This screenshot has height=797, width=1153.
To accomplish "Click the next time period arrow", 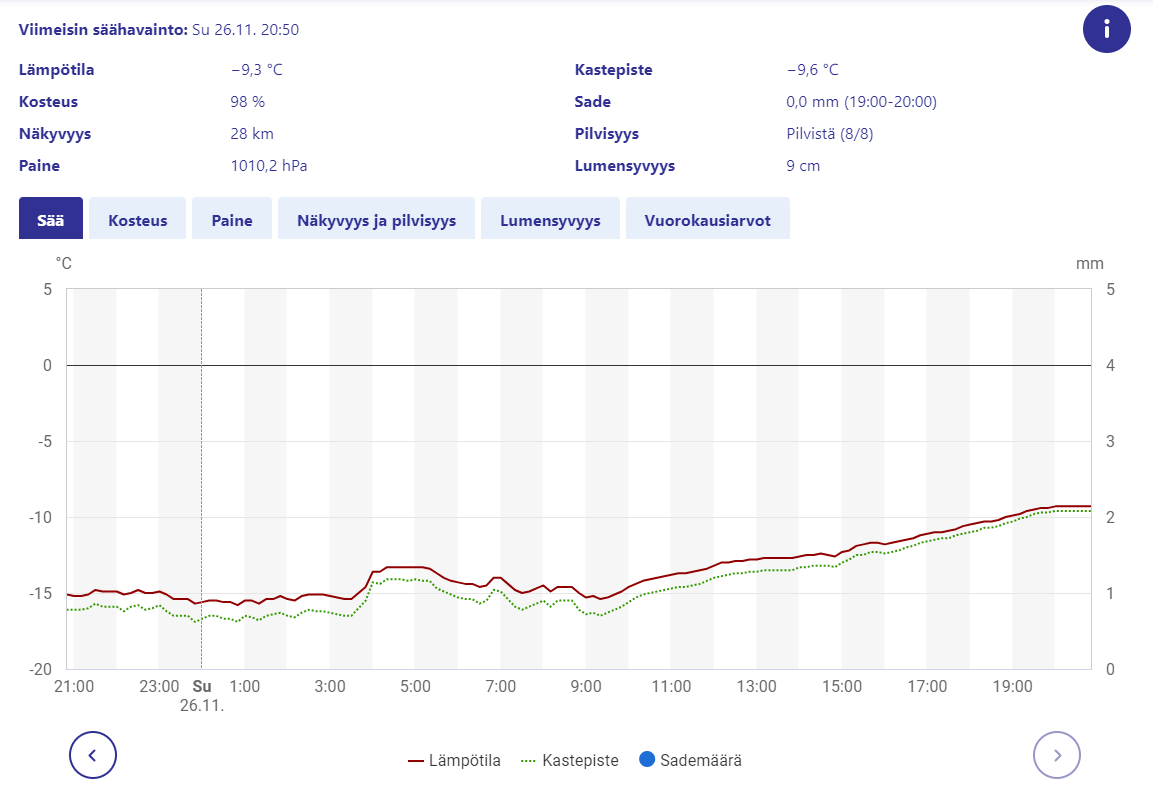I will point(1057,754).
